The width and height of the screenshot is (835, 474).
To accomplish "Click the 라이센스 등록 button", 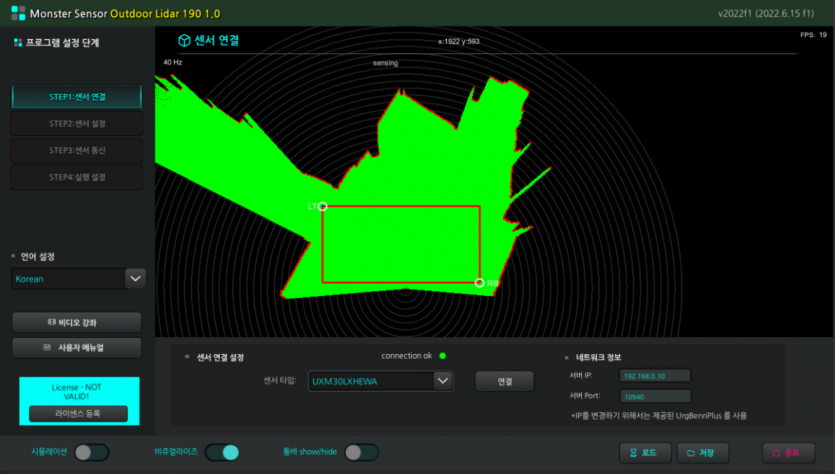I will click(78, 414).
